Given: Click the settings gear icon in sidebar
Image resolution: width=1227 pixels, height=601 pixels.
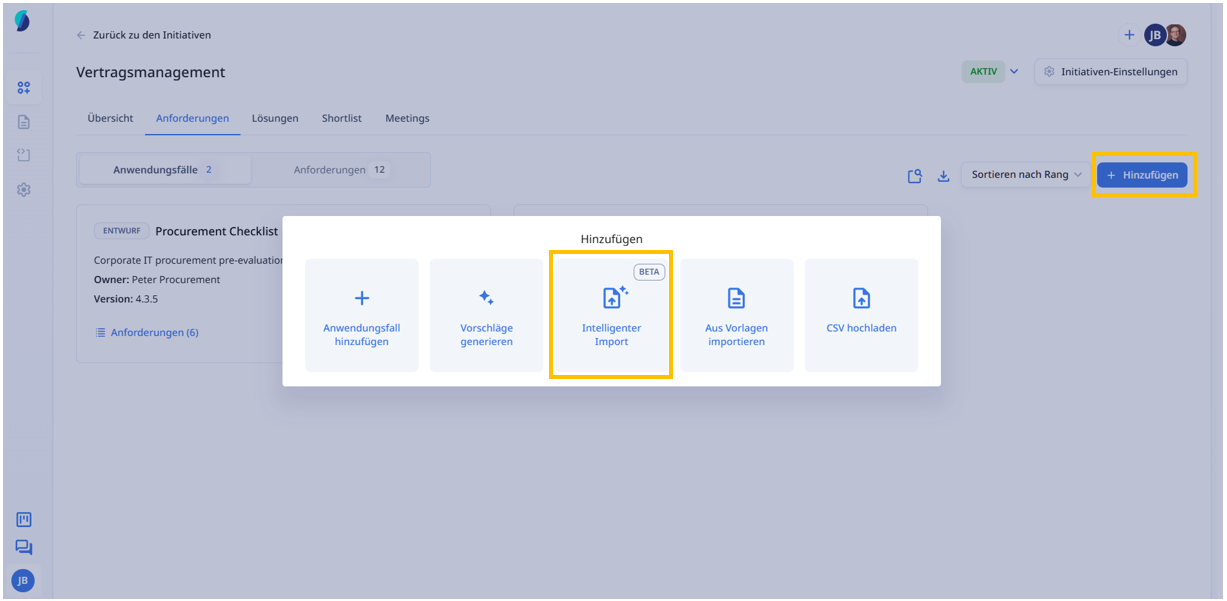Looking at the screenshot, I should click(x=24, y=189).
